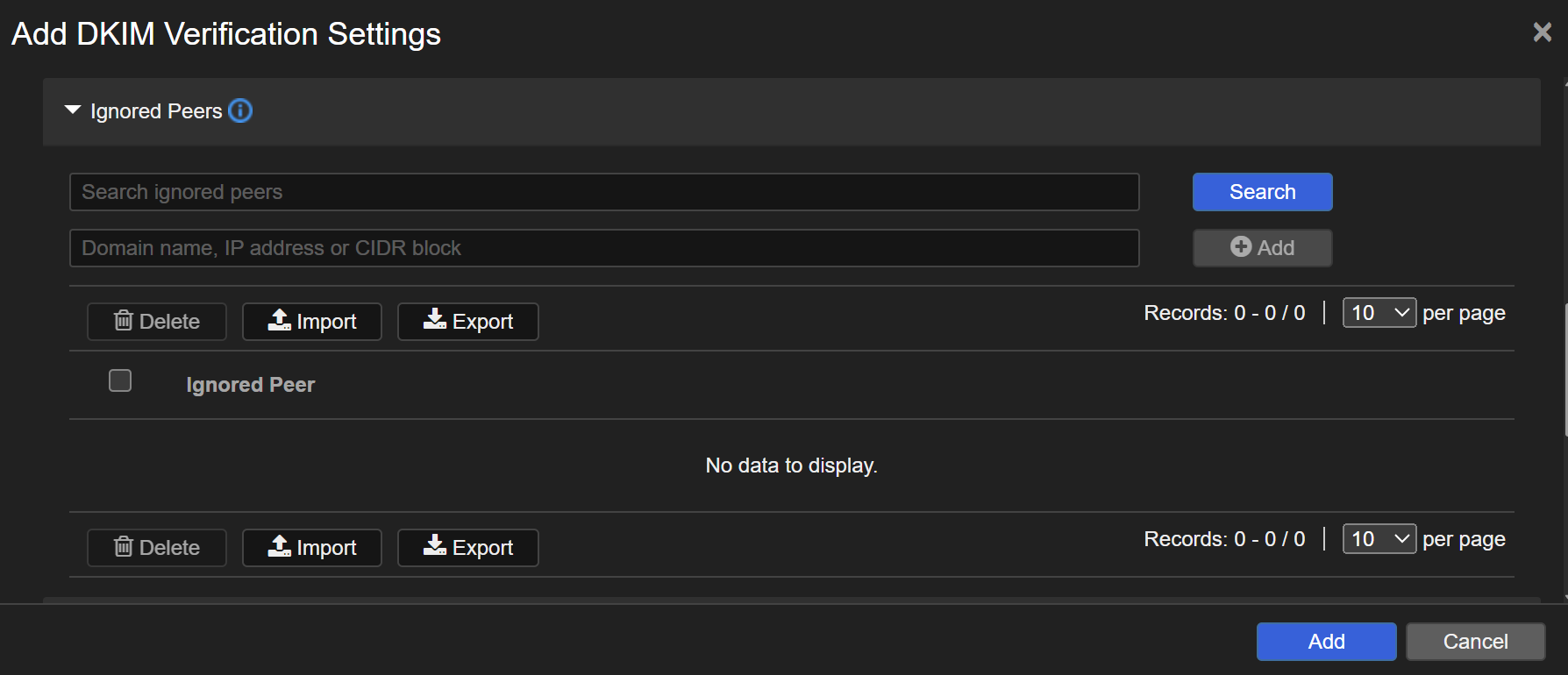Open the top per page dropdown
The height and width of the screenshot is (675, 1568).
(1379, 313)
